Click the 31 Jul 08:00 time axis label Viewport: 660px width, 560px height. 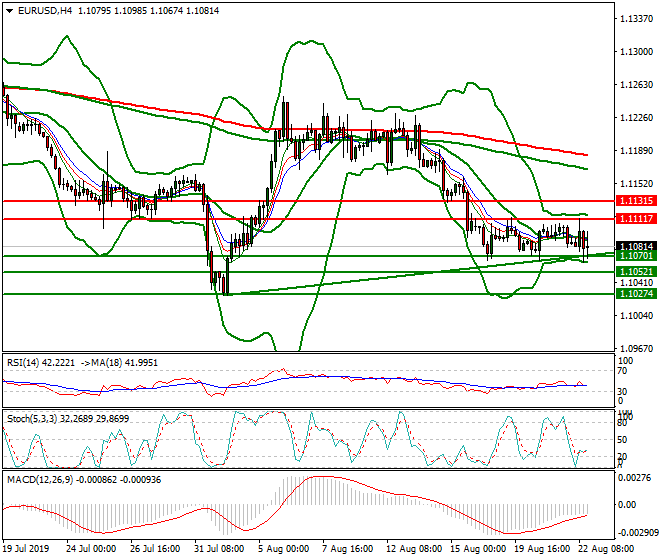pos(219,549)
